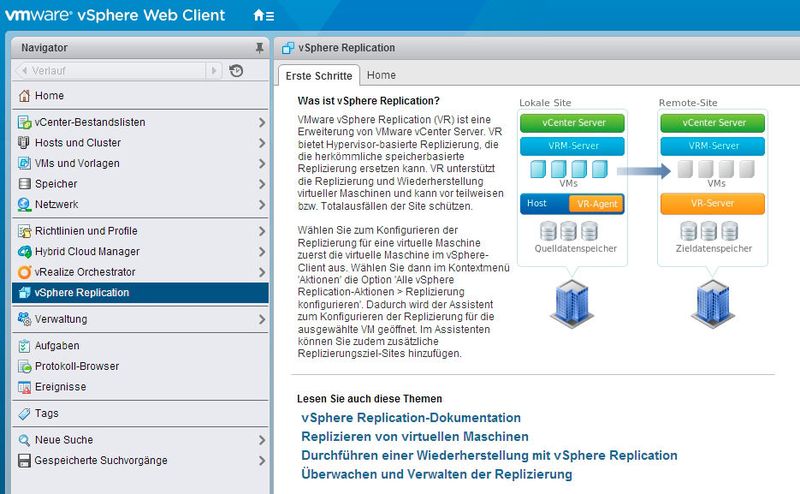
Task: Click the Netzwerk globe icon
Action: pos(24,204)
